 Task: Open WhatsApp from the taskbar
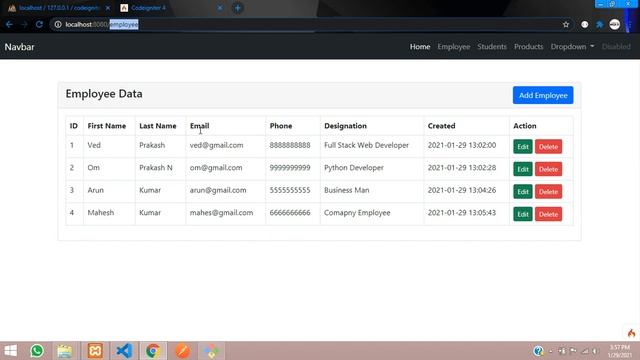pyautogui.click(x=37, y=351)
